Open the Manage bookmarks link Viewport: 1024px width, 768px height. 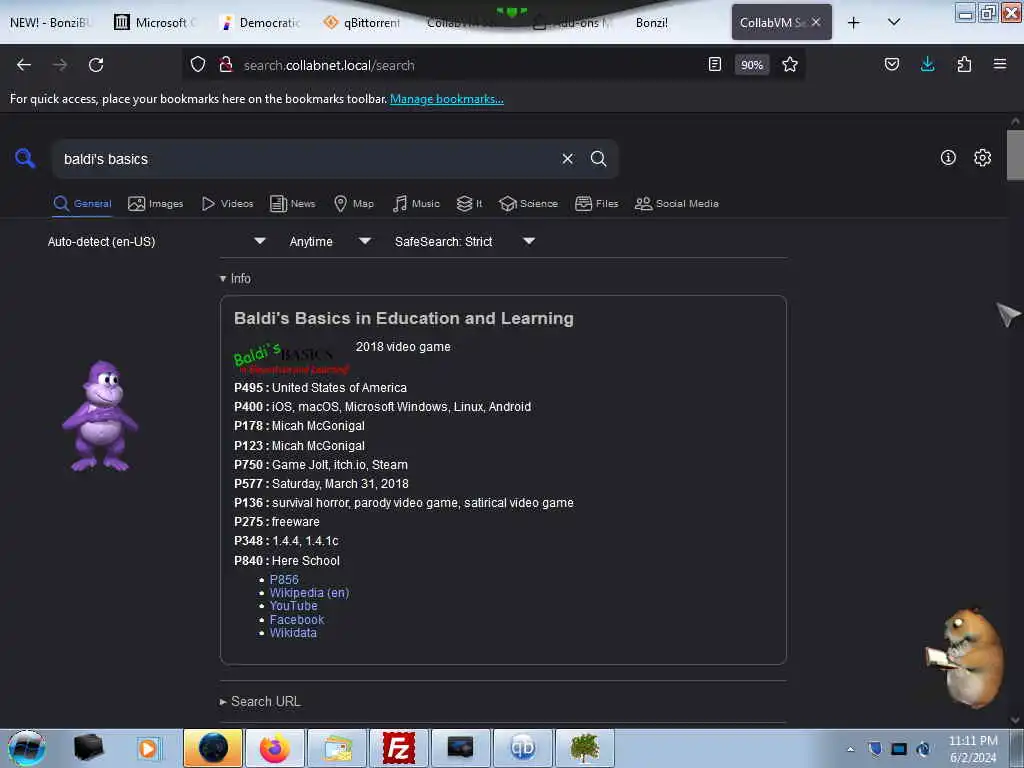click(x=447, y=99)
